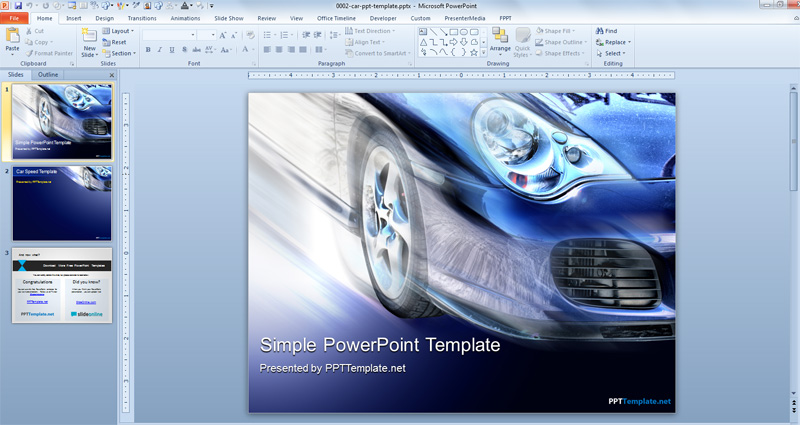The width and height of the screenshot is (800, 425).
Task: Click the New Slide icon
Action: click(x=89, y=36)
